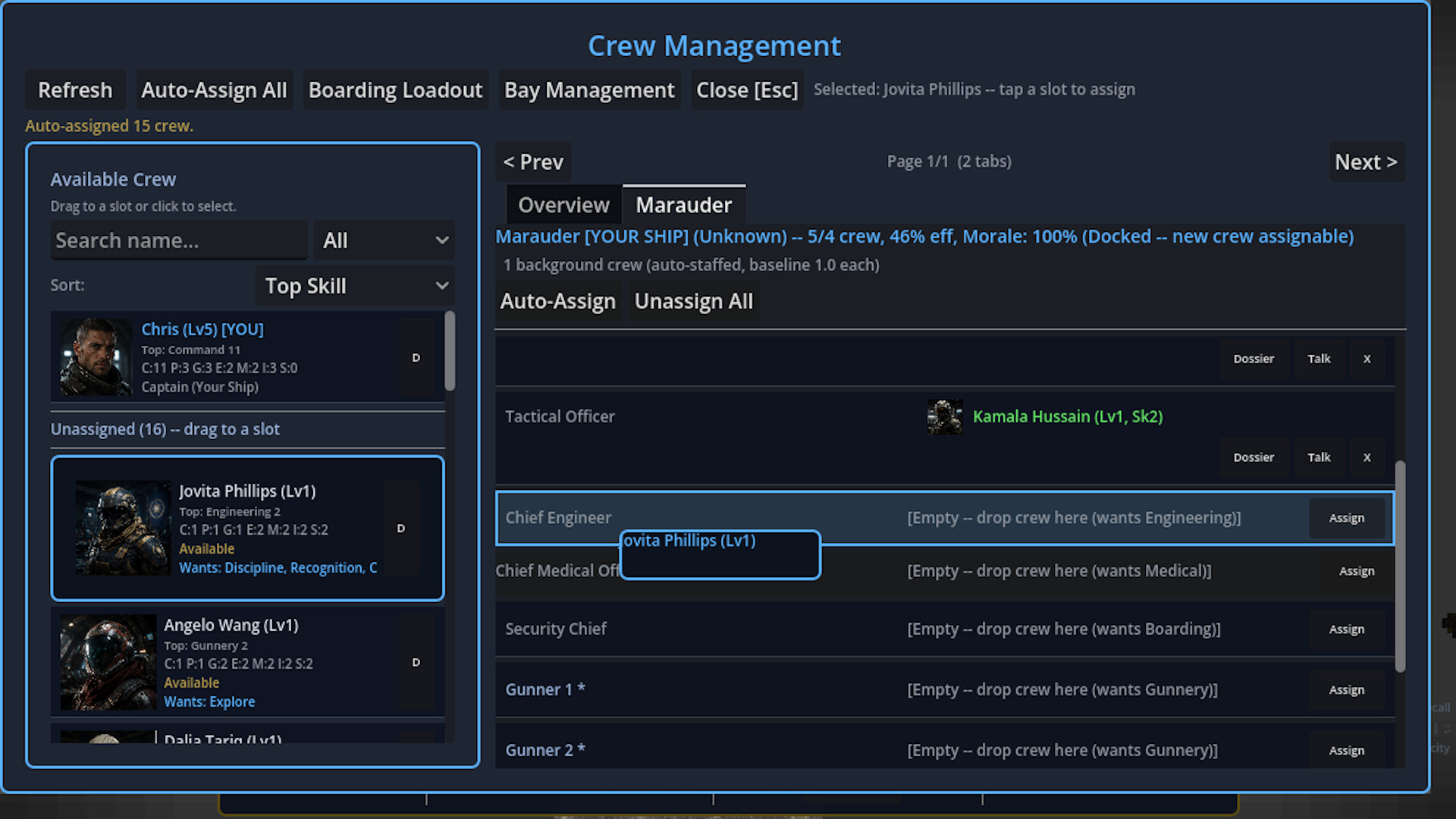Go to previous page with Prev
Image resolution: width=1456 pixels, height=819 pixels.
pyautogui.click(x=533, y=162)
